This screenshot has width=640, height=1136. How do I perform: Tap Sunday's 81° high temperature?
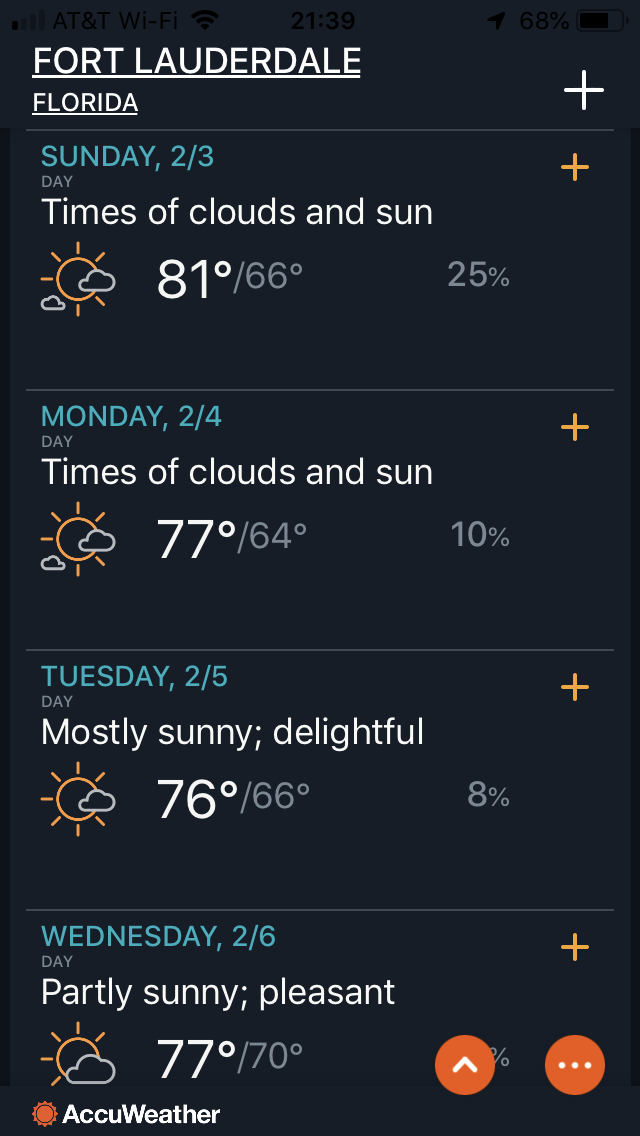[194, 279]
